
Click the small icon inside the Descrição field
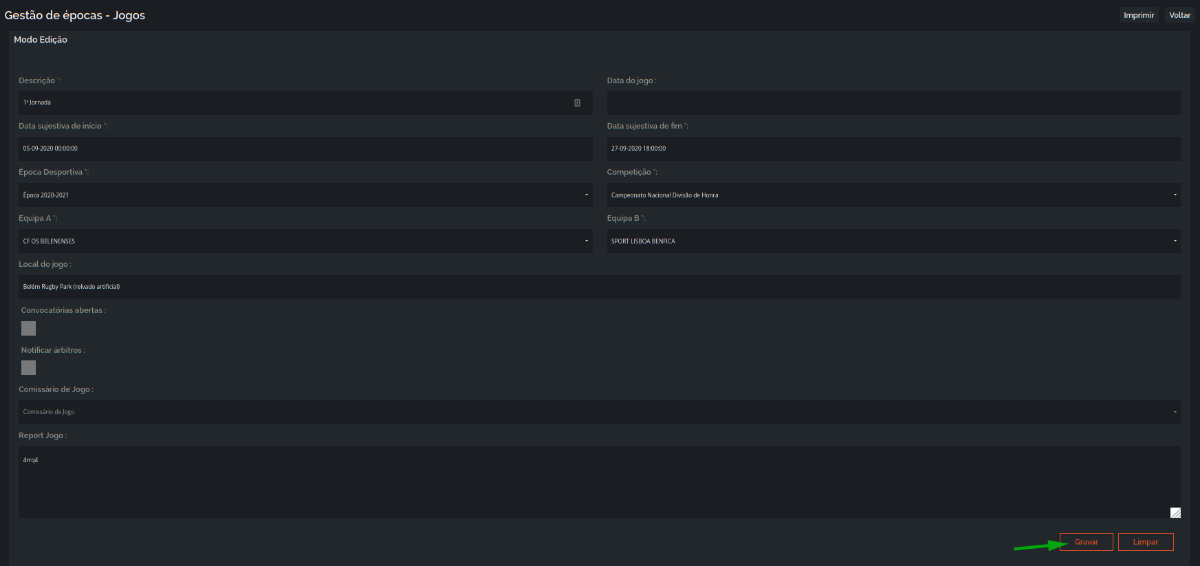(x=577, y=103)
